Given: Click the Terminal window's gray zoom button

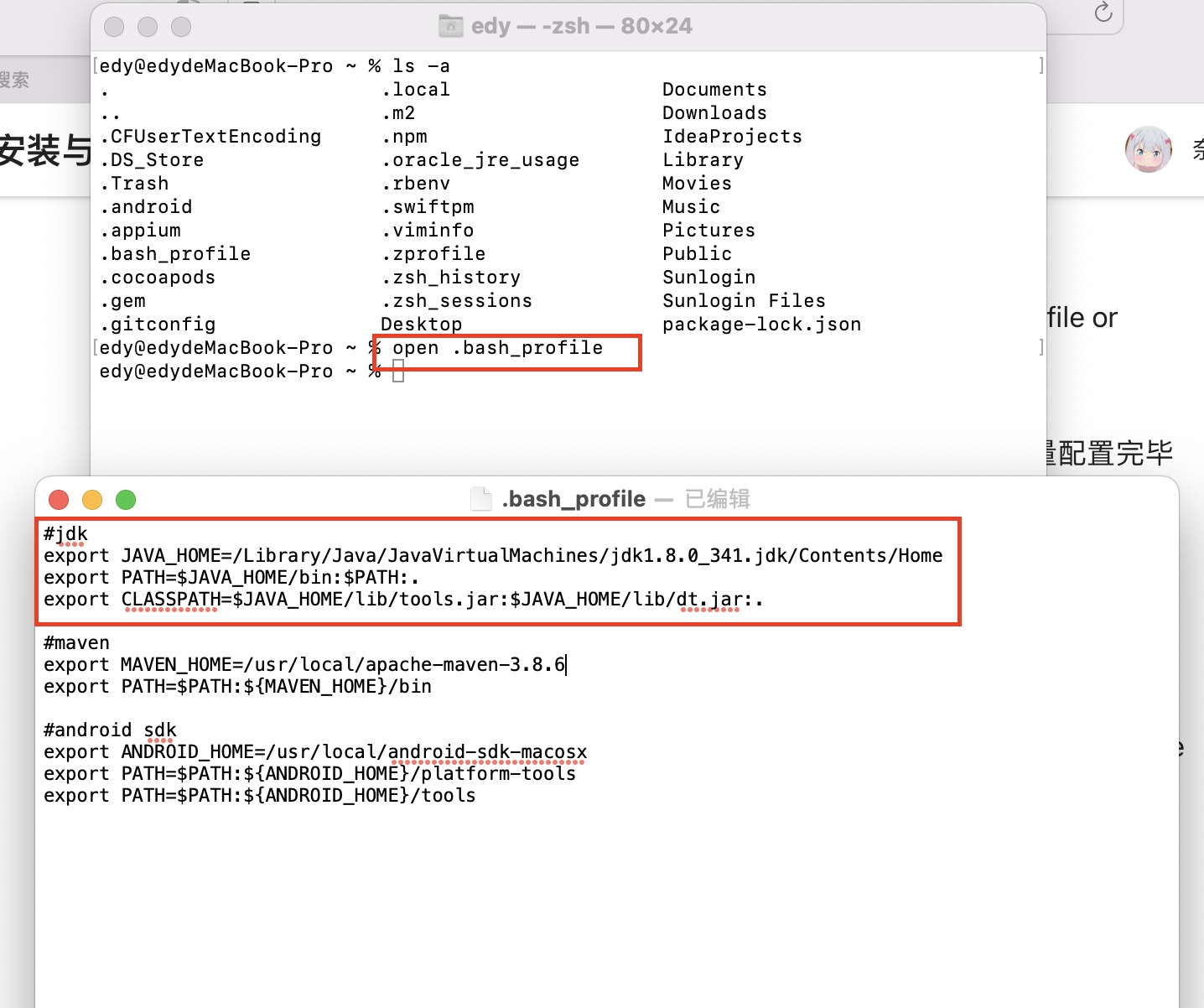Looking at the screenshot, I should point(181,27).
